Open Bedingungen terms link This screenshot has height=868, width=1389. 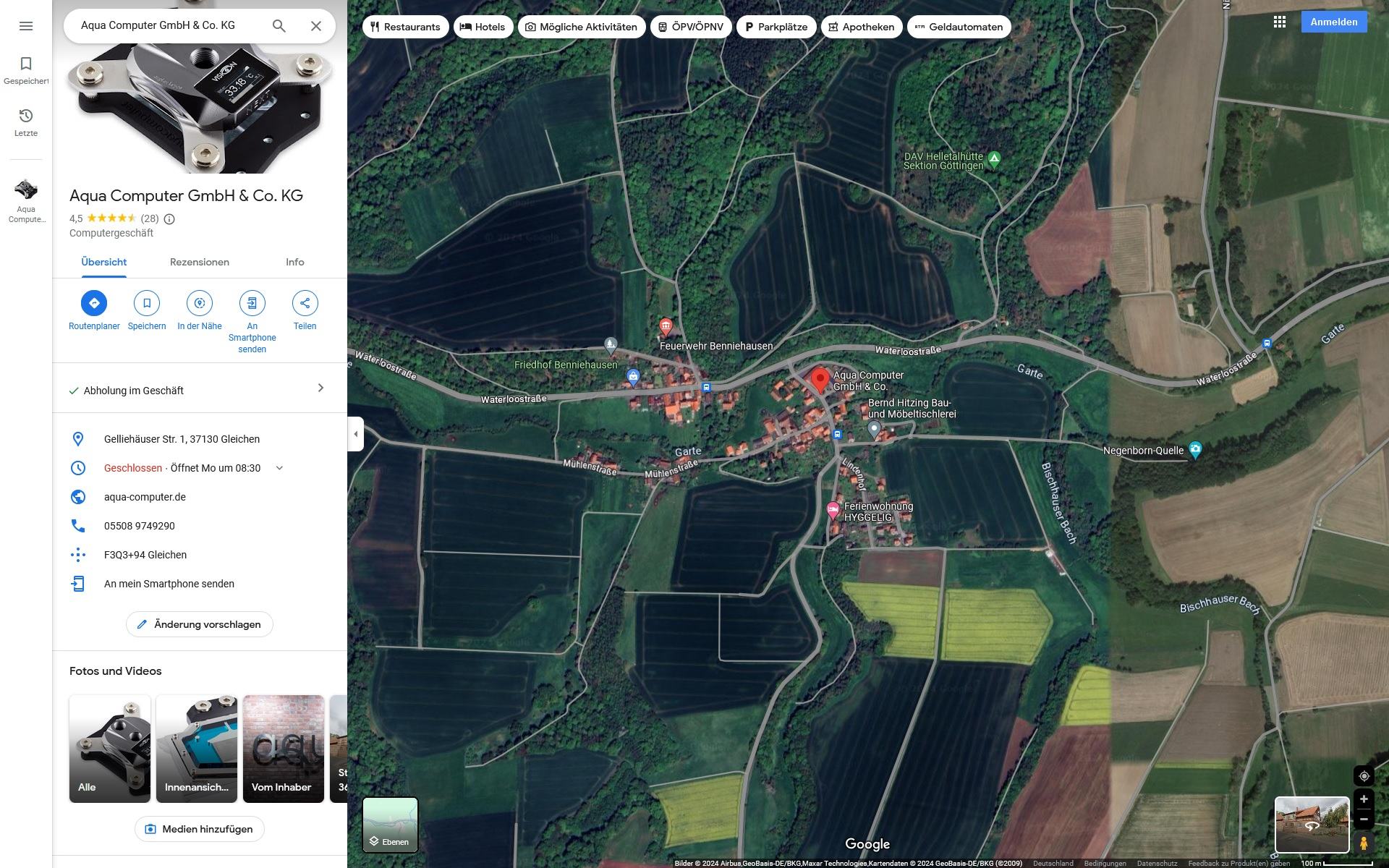click(x=1105, y=863)
